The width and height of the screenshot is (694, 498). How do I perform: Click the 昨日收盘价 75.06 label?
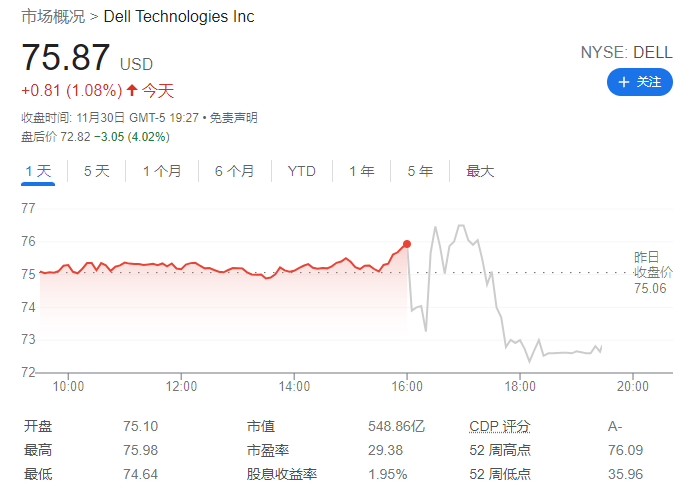pos(652,273)
